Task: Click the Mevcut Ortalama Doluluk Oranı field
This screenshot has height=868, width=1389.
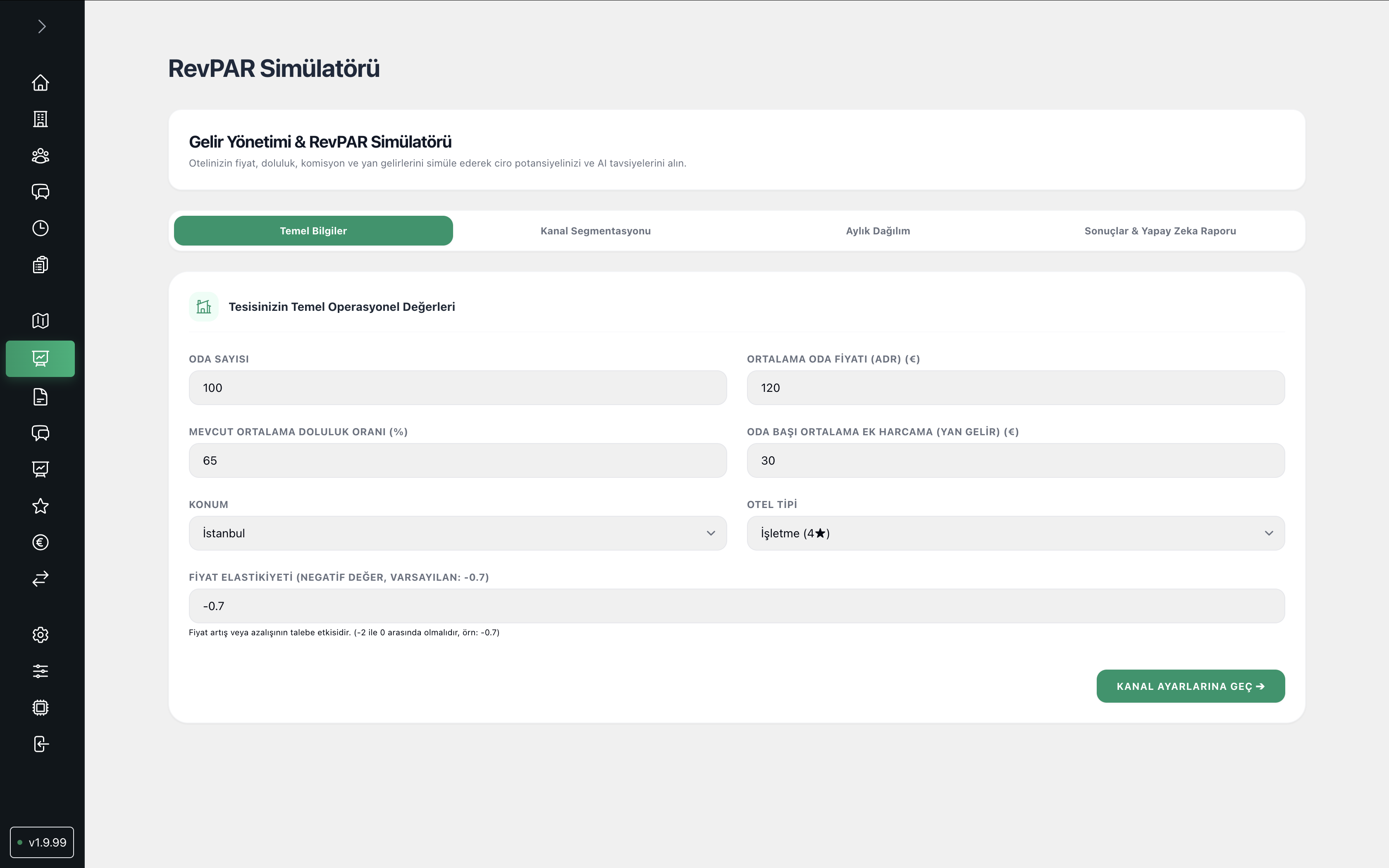Action: pos(458,460)
